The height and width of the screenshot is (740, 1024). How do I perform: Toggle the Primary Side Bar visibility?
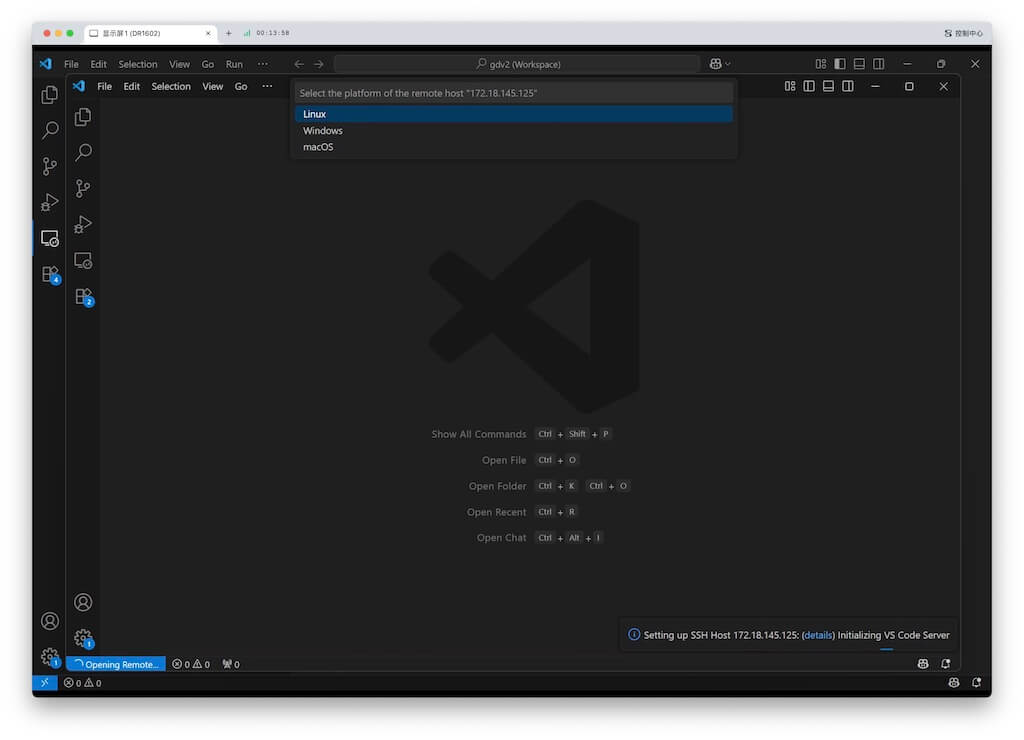pyautogui.click(x=809, y=86)
